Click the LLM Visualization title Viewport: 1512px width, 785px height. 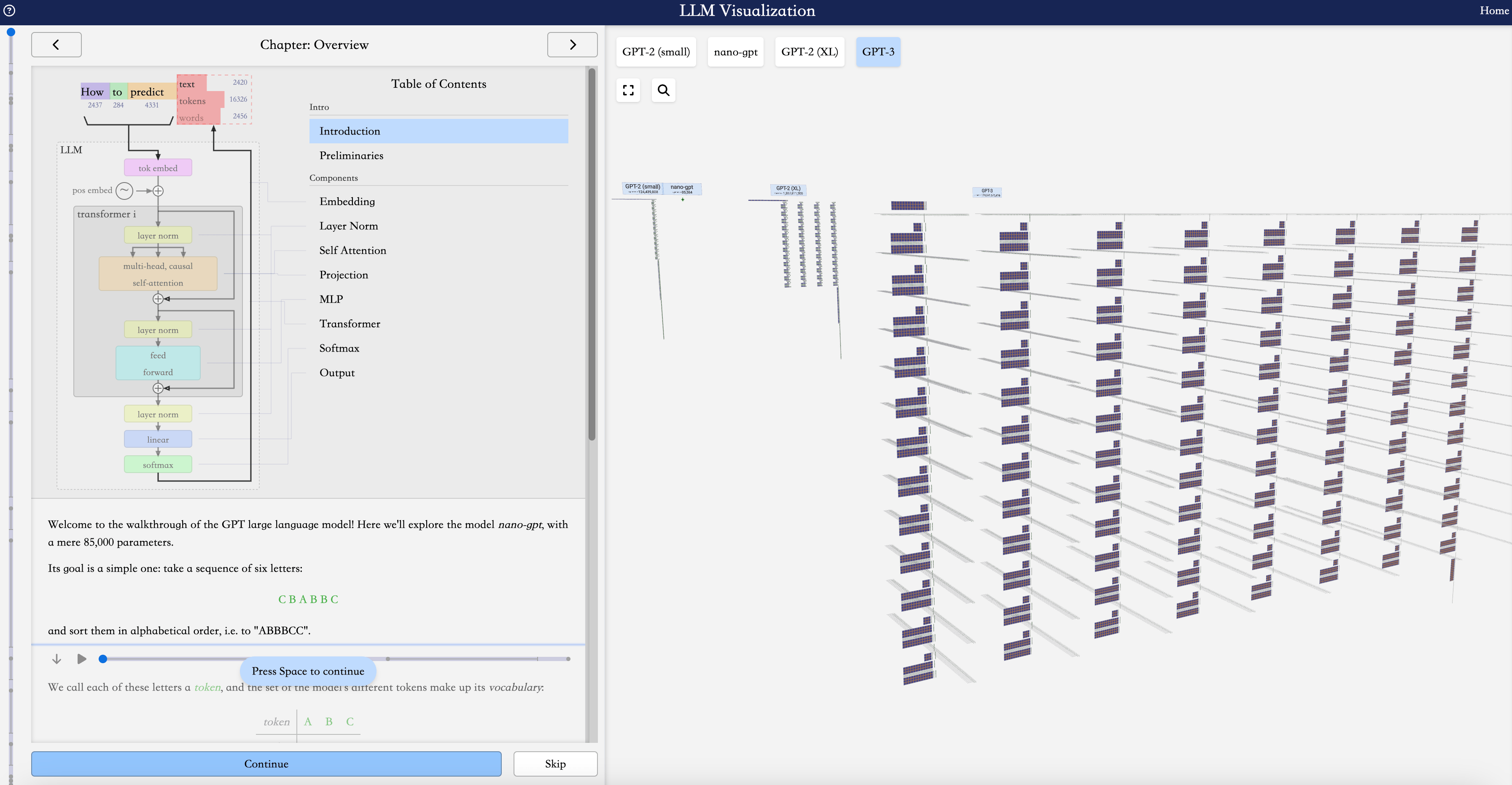(x=747, y=11)
